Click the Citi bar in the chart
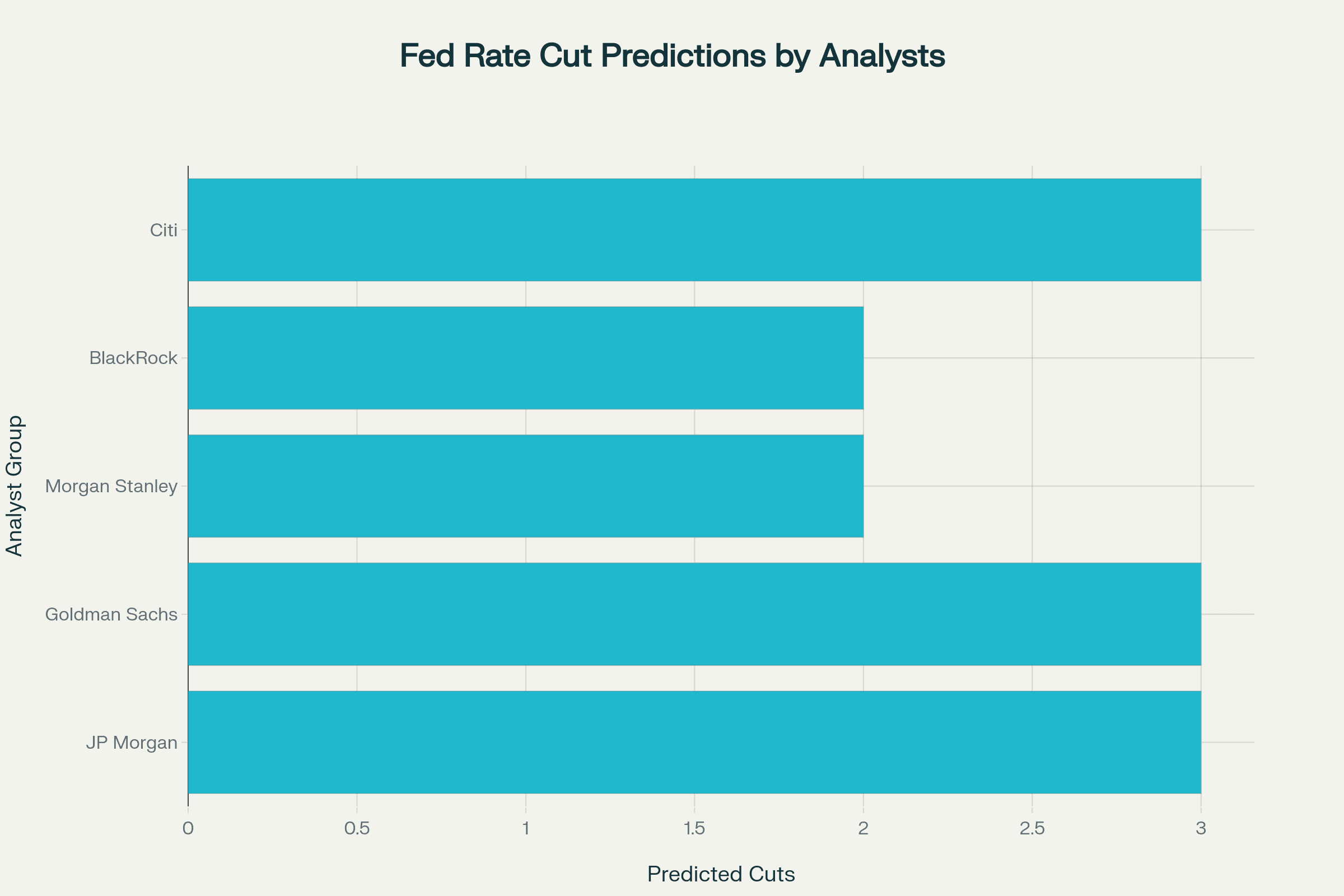 tap(694, 230)
